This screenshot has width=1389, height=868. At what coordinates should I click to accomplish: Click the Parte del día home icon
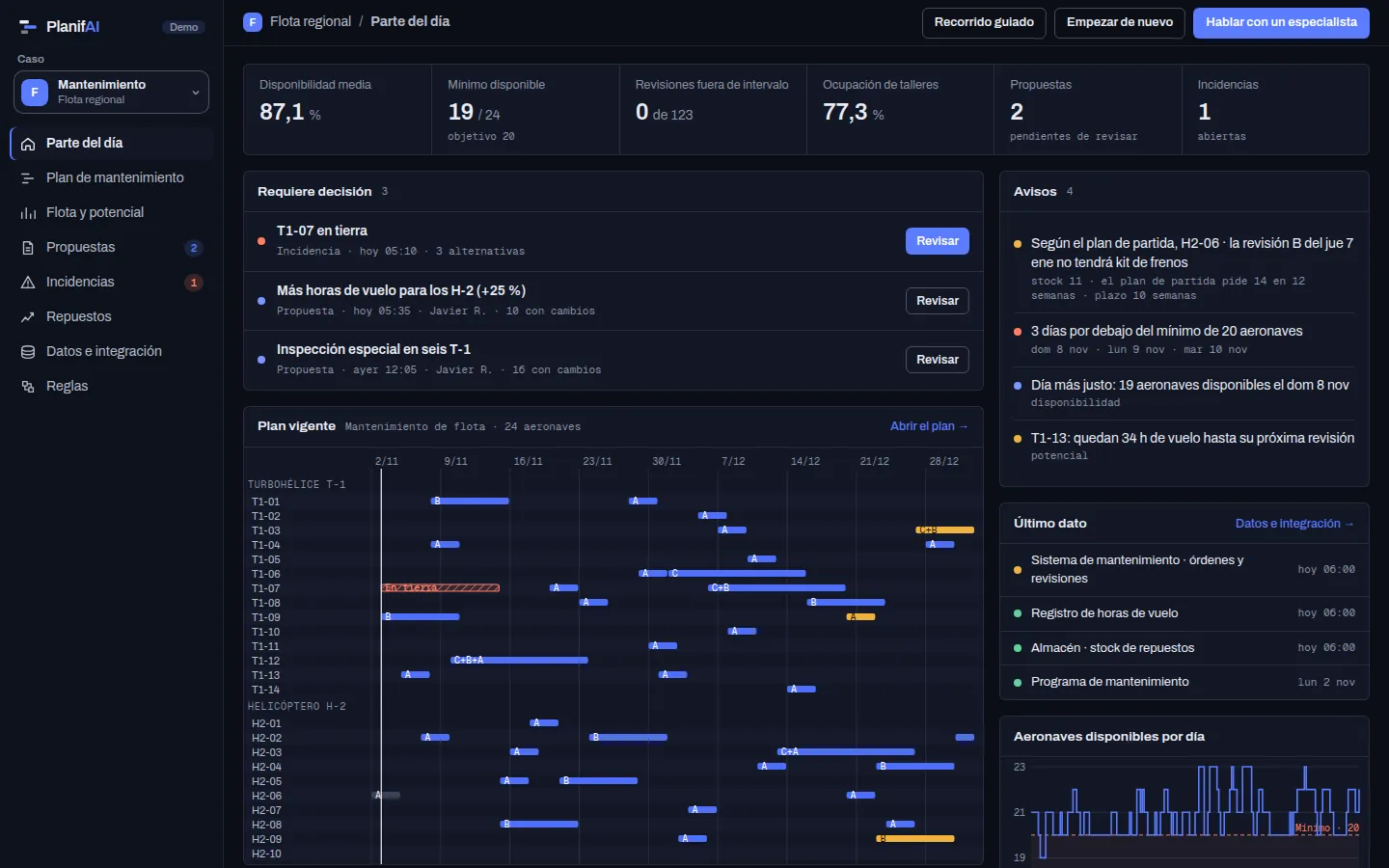(x=28, y=144)
